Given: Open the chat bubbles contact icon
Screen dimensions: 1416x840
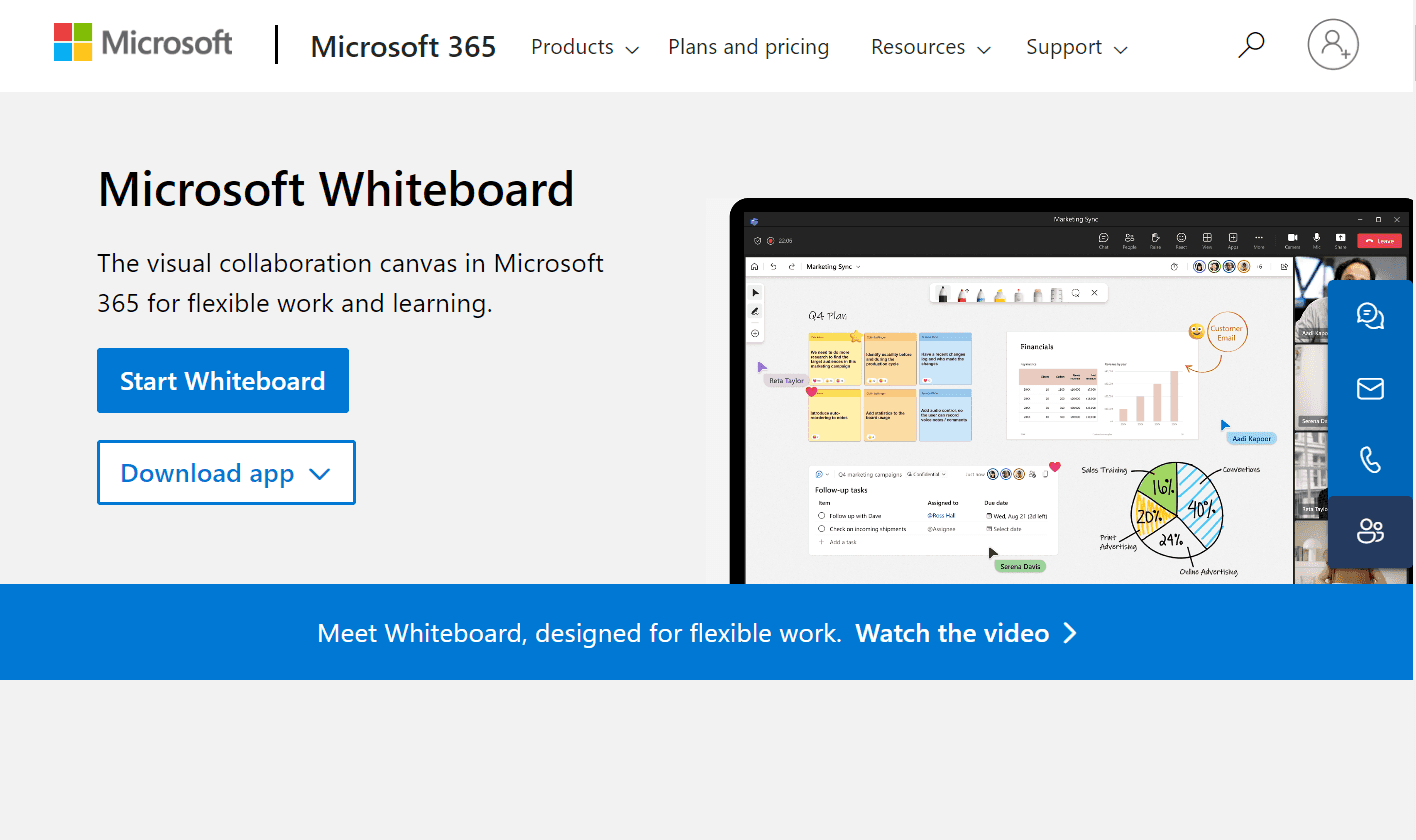Looking at the screenshot, I should pos(1370,316).
